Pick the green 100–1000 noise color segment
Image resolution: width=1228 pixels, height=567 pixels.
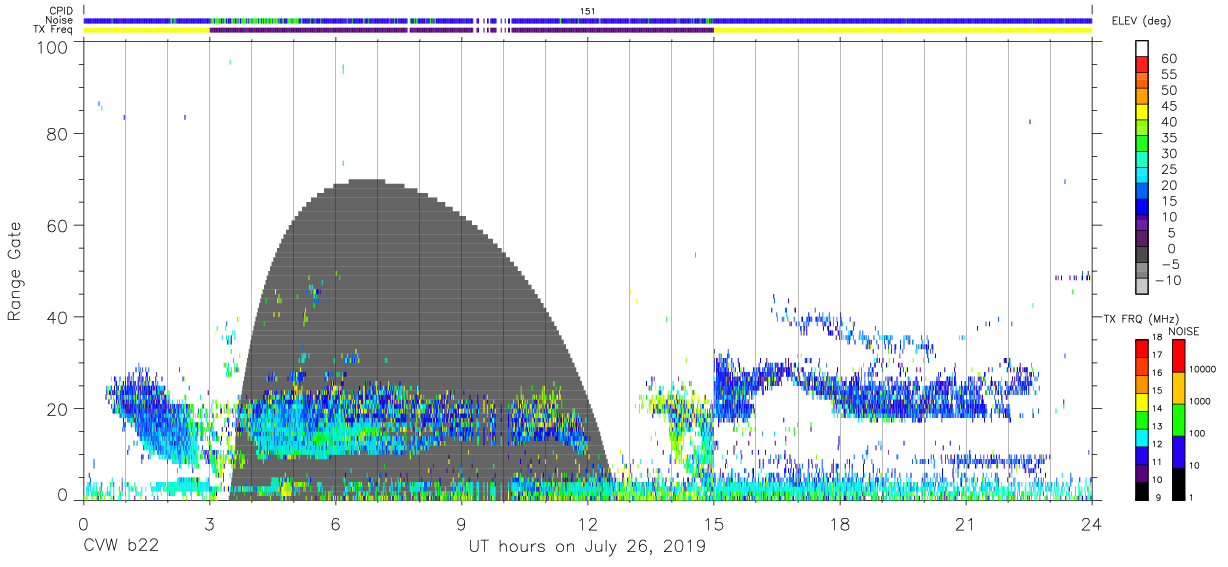tap(1178, 419)
